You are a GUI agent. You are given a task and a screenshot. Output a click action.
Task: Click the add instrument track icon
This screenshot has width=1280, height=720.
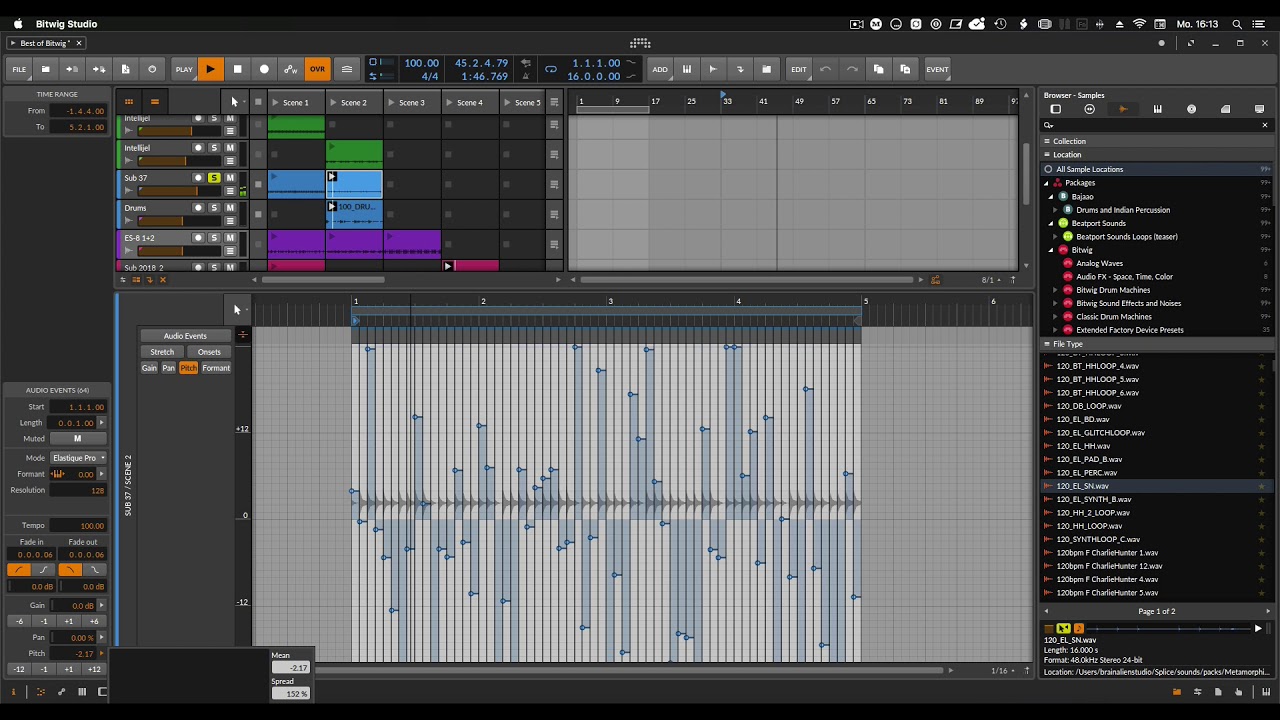pyautogui.click(x=687, y=69)
